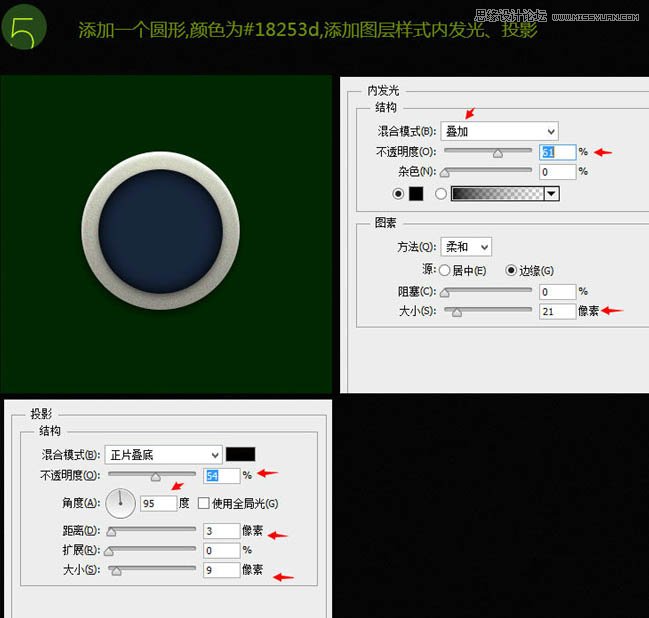649x618 pixels.
Task: Click Drop Shadow opacity slider handle
Action: tap(156, 477)
